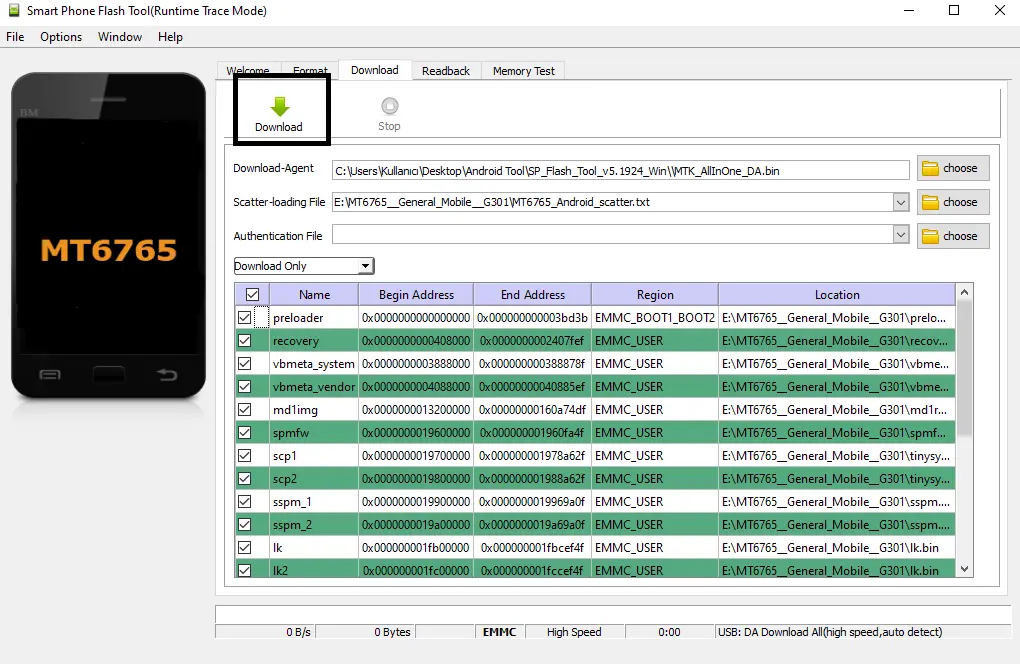The height and width of the screenshot is (664, 1020).
Task: Click the MT6765 phone preview image
Action: (x=108, y=235)
